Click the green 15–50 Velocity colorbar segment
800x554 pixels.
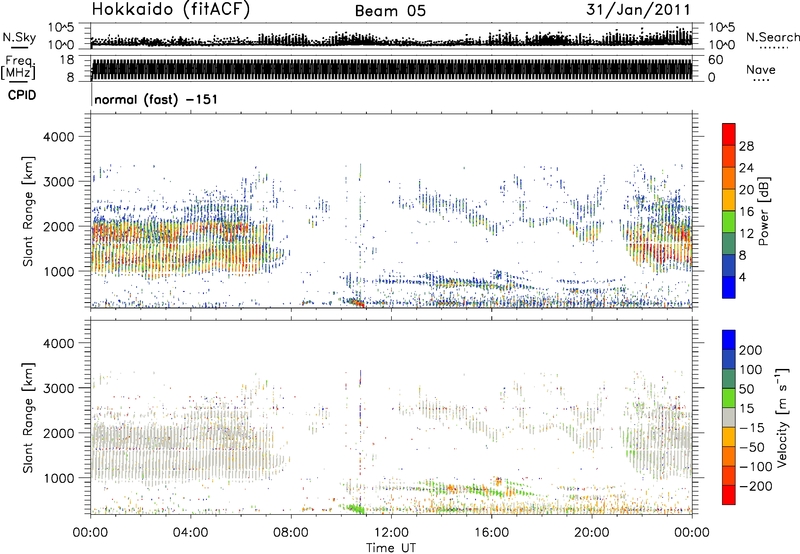(x=729, y=398)
